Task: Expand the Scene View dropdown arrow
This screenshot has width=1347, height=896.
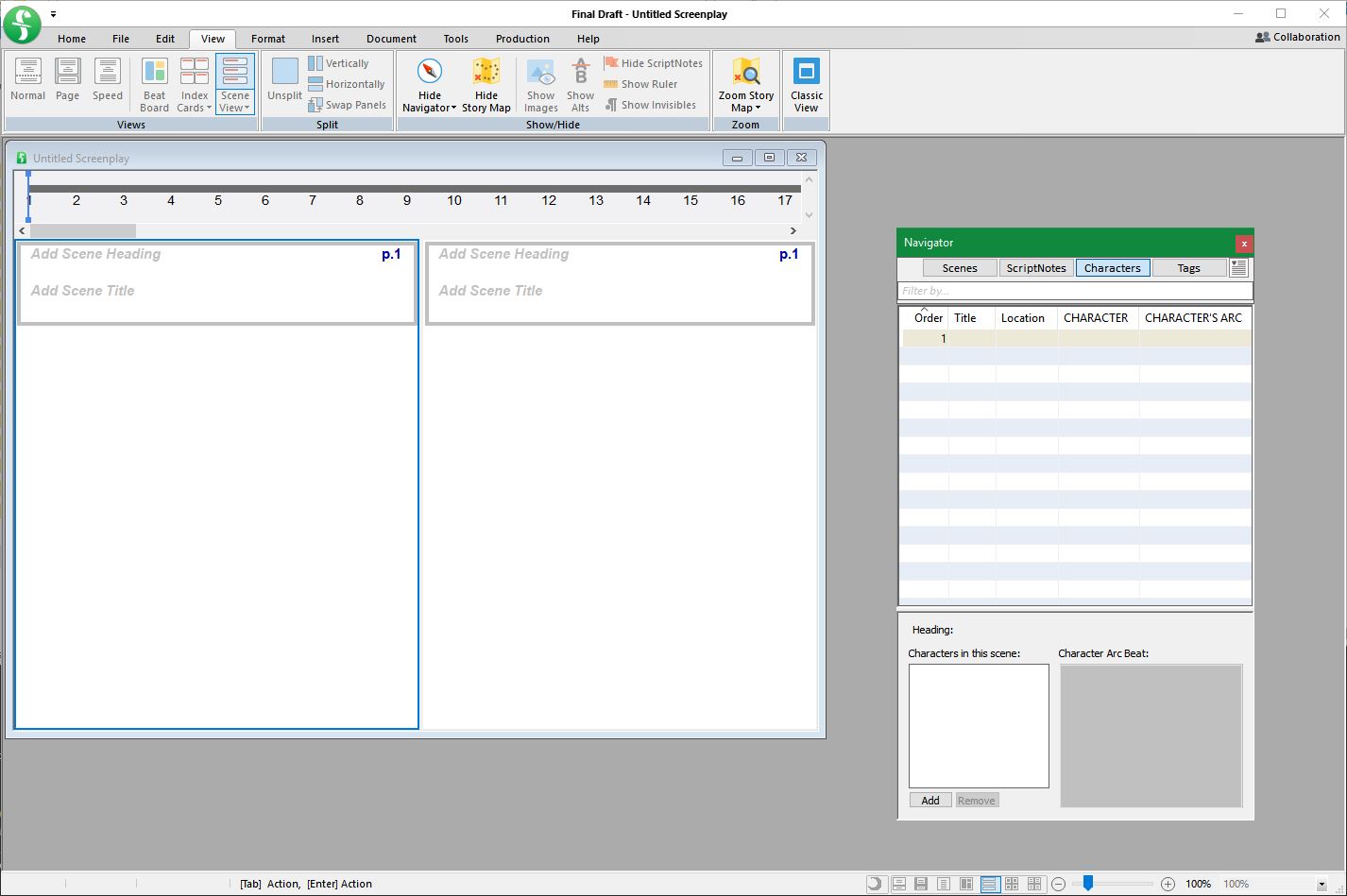Action: pos(247,109)
